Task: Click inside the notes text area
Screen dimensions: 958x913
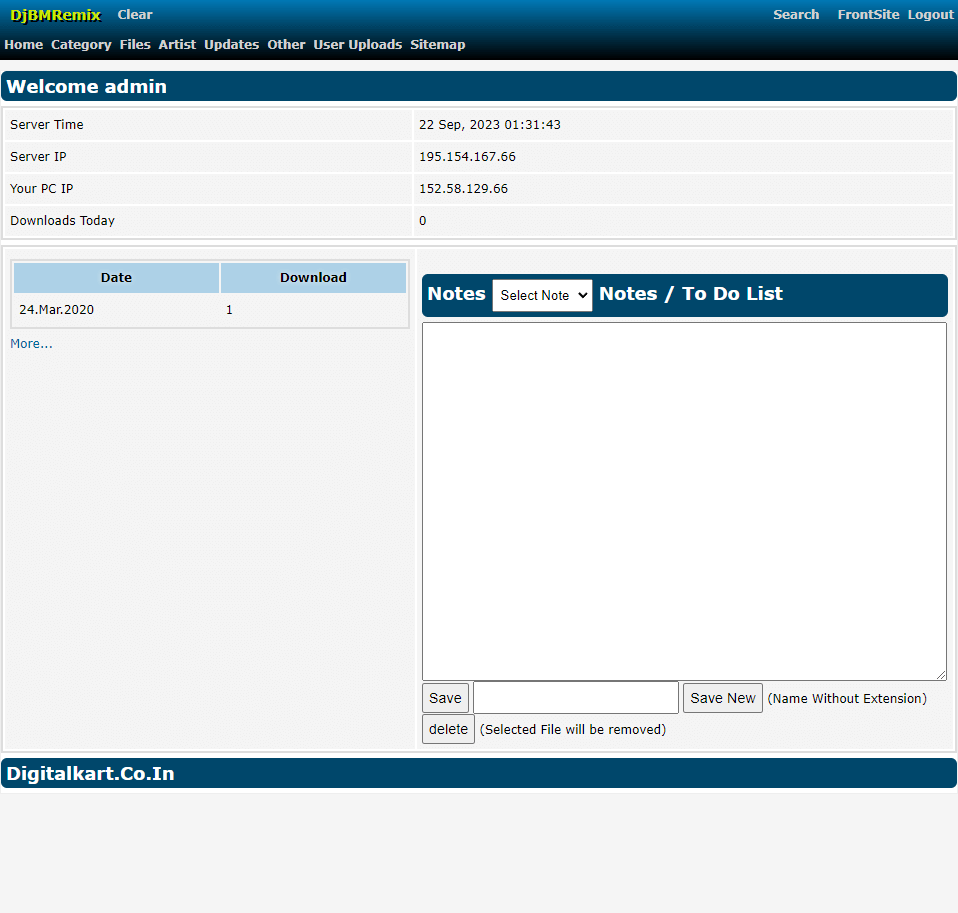Action: [684, 500]
